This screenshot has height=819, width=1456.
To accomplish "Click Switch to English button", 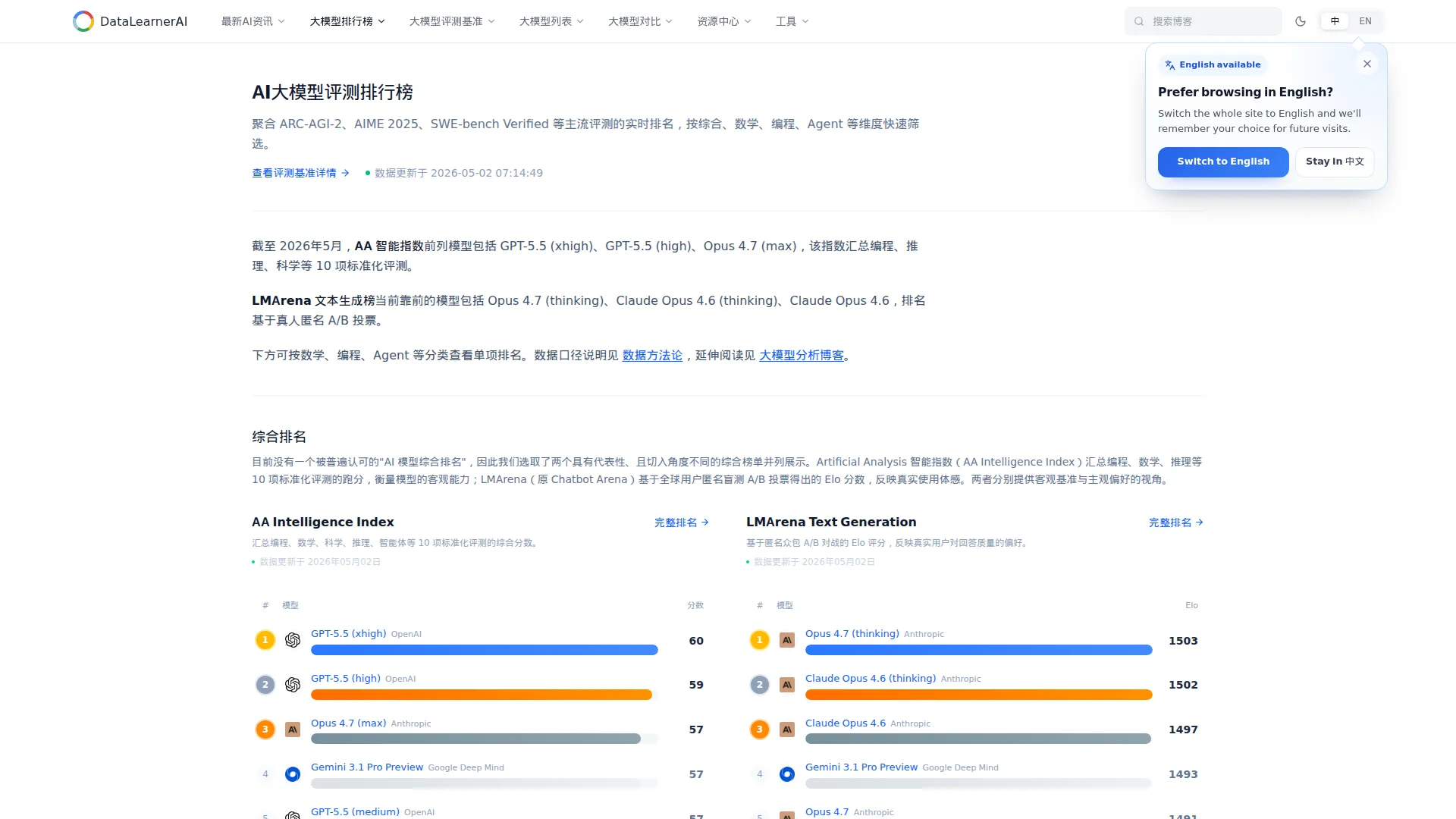I will [1223, 162].
